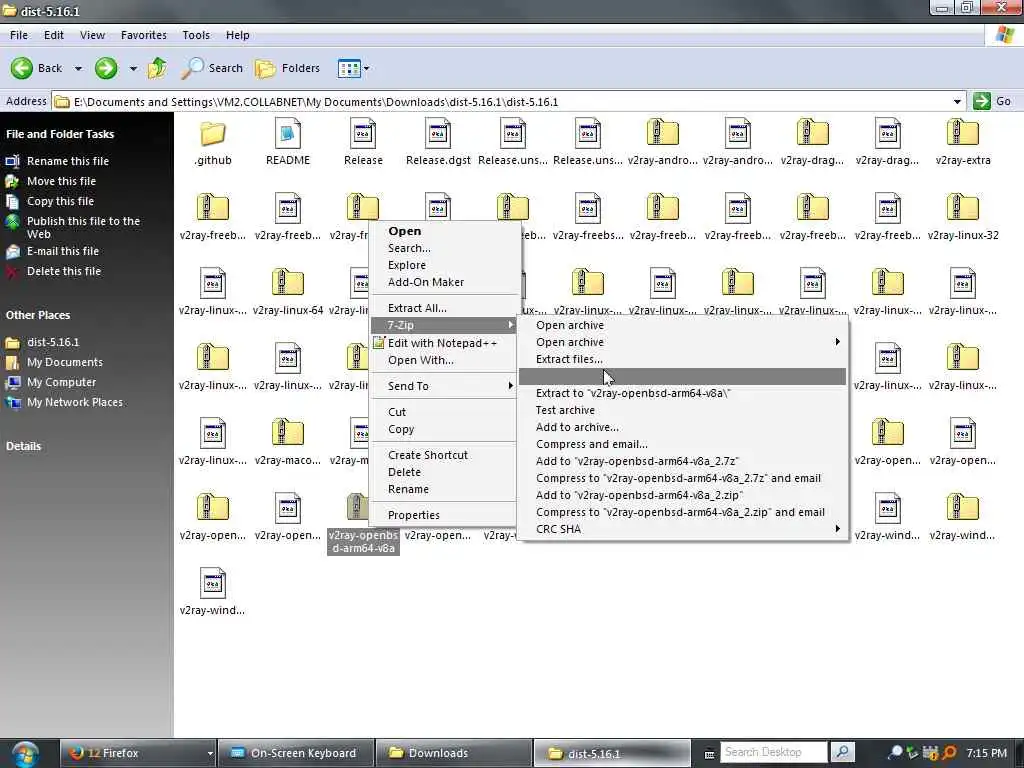Click the Go button

pos(992,101)
